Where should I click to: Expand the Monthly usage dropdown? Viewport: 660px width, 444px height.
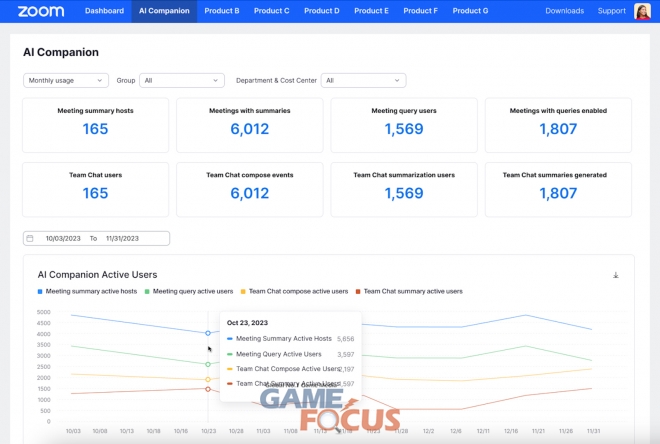66,80
